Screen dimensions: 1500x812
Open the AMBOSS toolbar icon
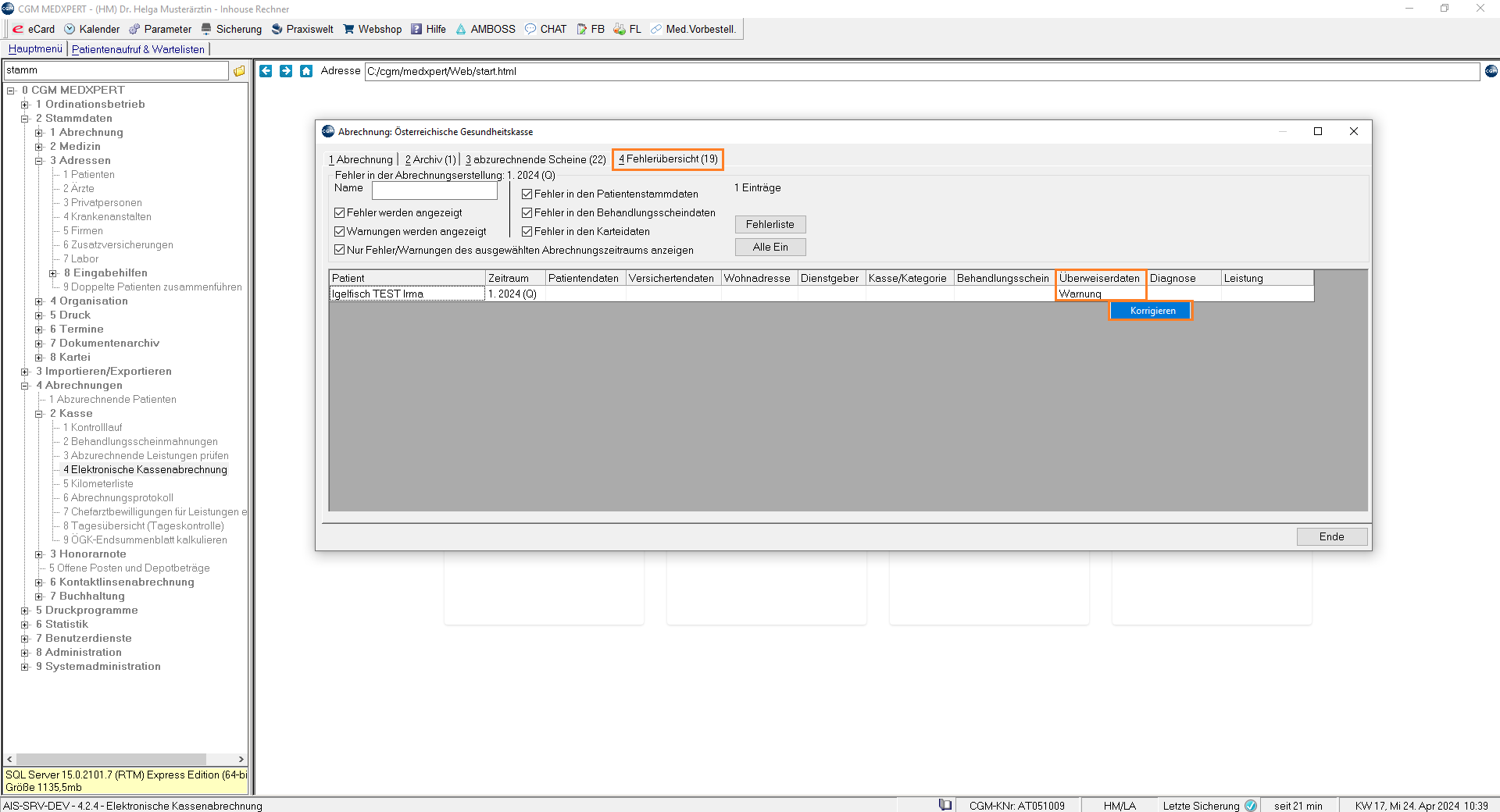pos(461,29)
